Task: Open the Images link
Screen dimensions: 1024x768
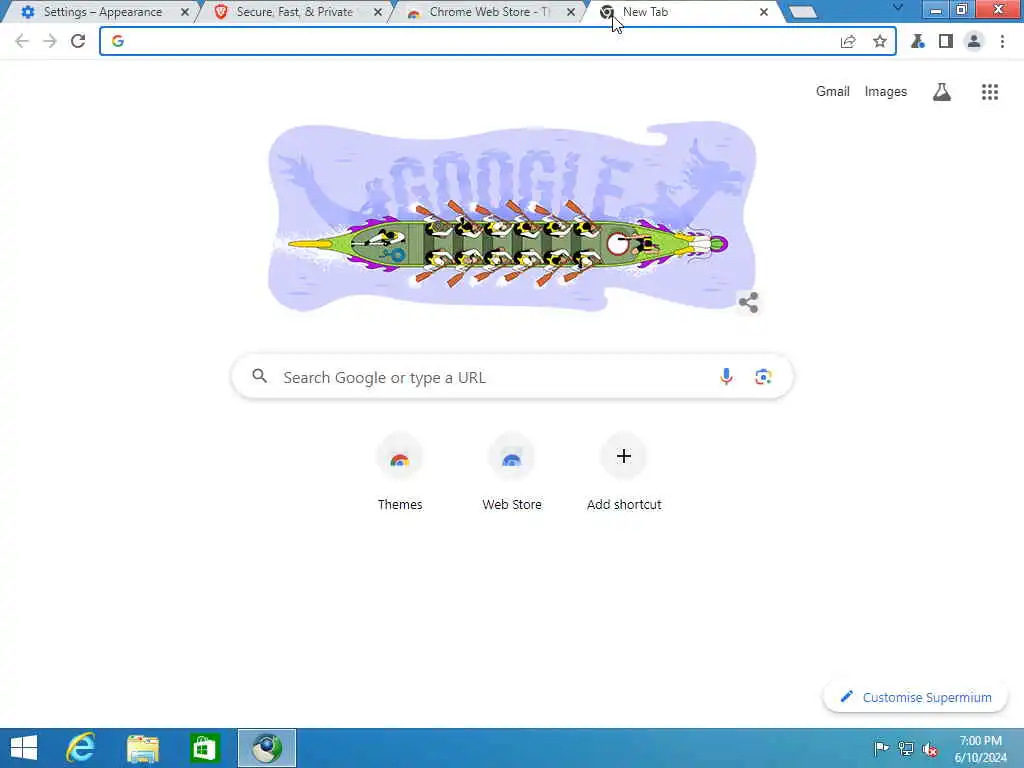Action: [x=886, y=91]
